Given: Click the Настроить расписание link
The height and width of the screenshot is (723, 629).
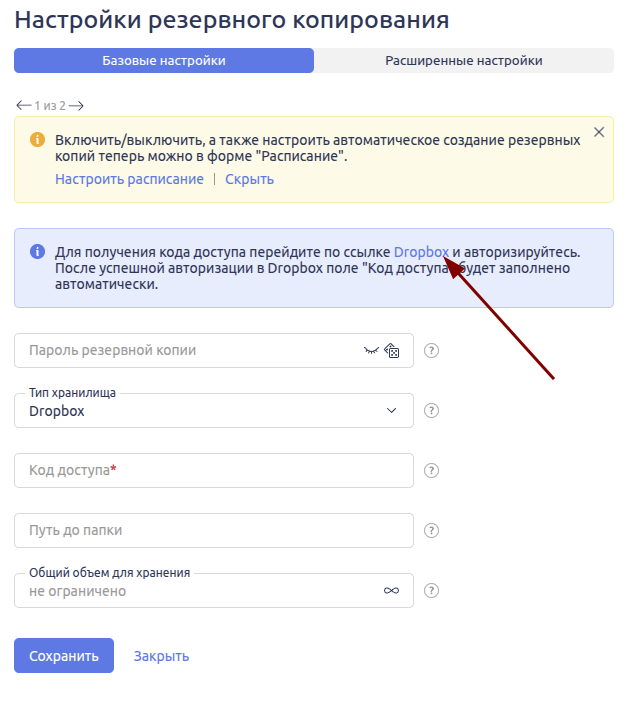Looking at the screenshot, I should pyautogui.click(x=129, y=179).
